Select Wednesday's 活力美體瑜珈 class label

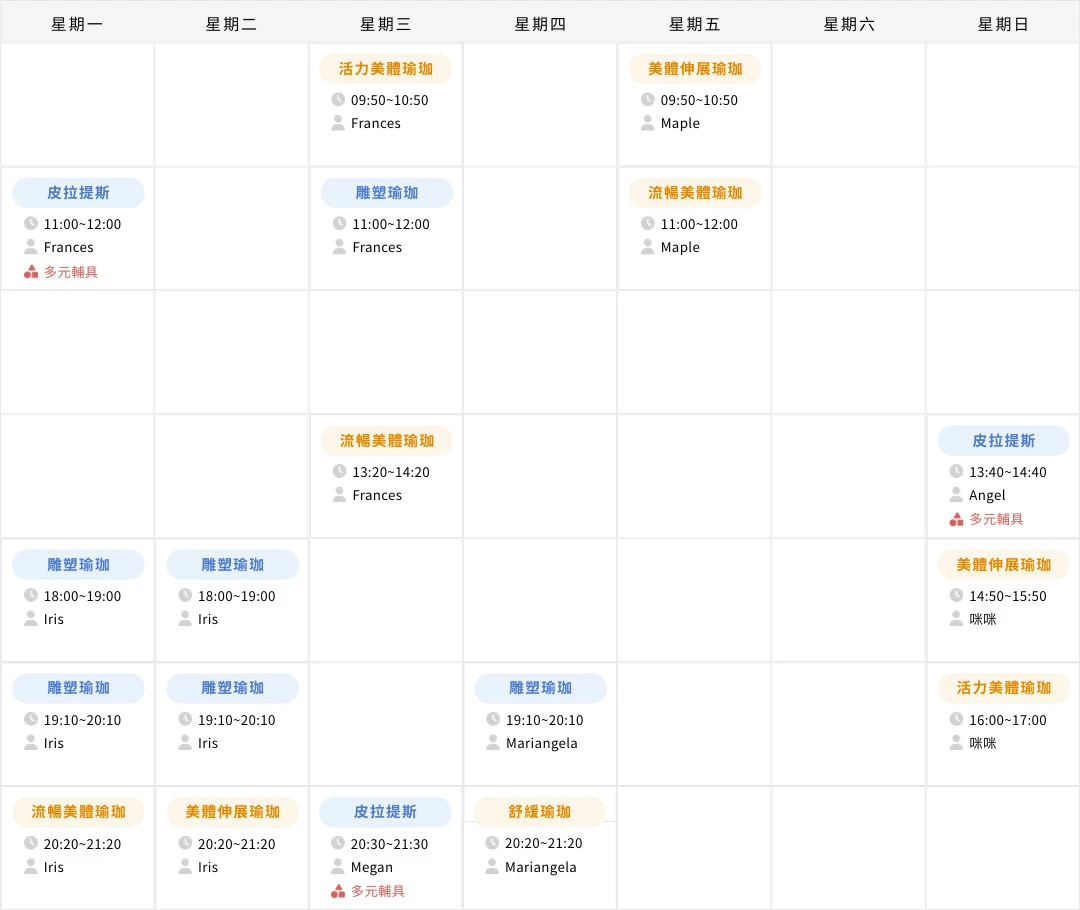coord(385,68)
